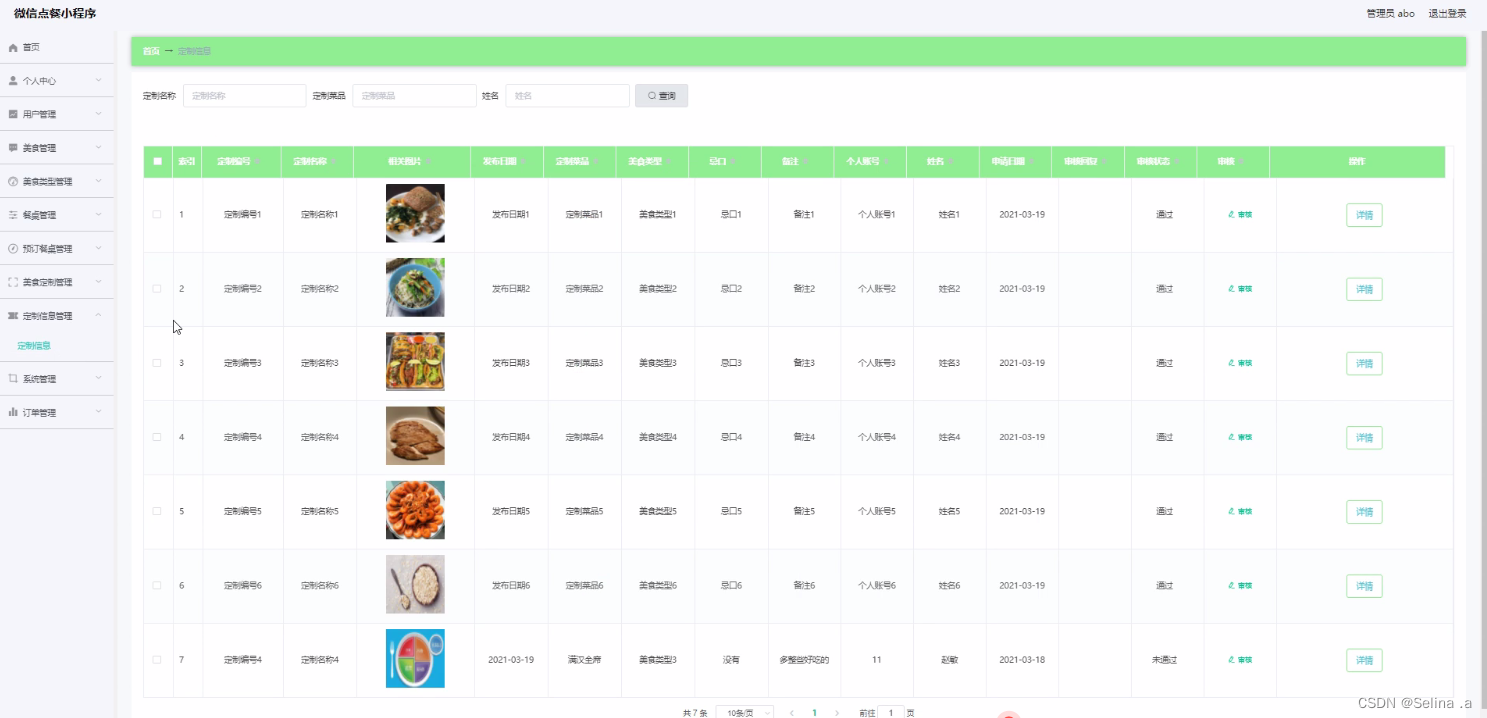This screenshot has height=718, width=1487.
Task: Check the select-all checkbox in table header
Action: pyautogui.click(x=157, y=161)
